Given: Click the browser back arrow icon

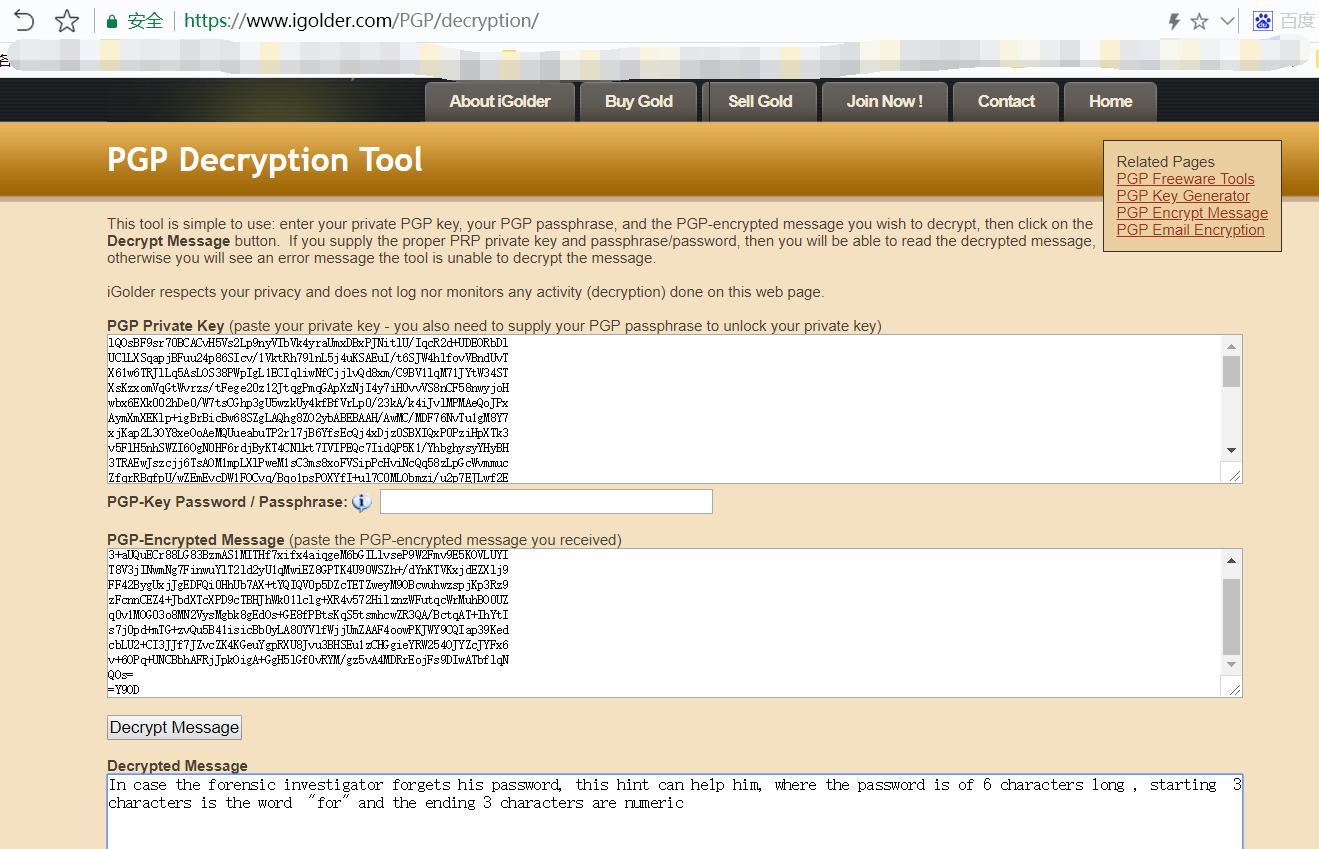Looking at the screenshot, I should [24, 20].
